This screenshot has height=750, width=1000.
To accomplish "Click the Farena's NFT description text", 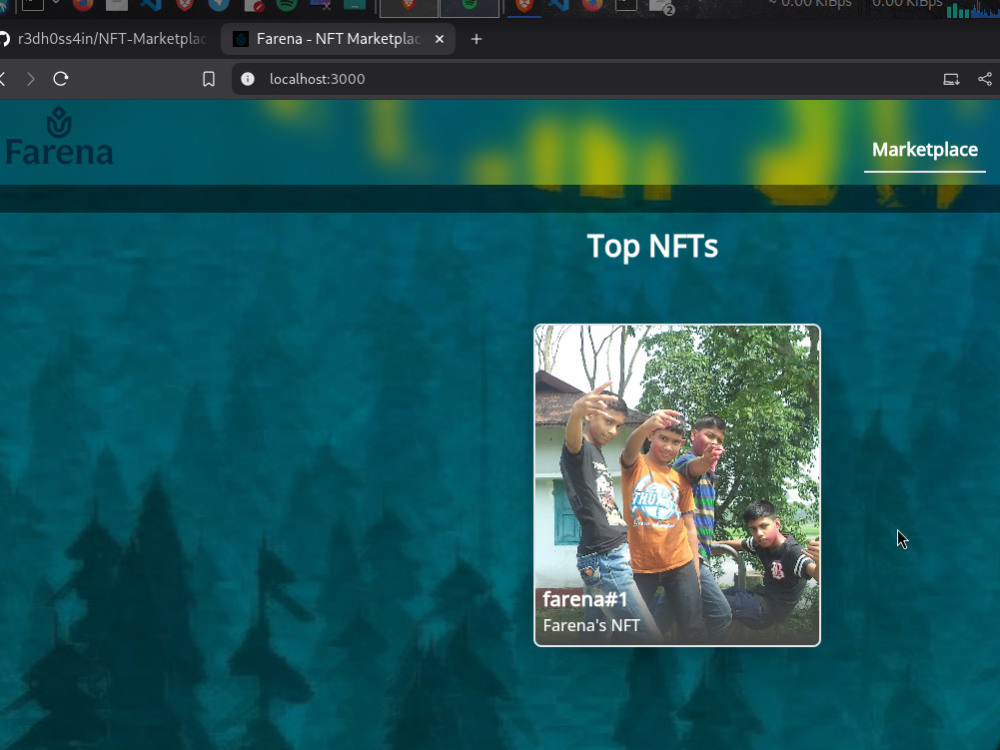I will point(591,626).
